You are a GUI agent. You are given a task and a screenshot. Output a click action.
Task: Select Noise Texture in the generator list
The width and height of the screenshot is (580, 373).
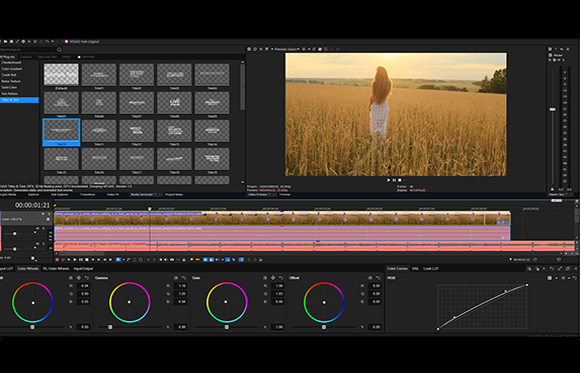(11, 81)
